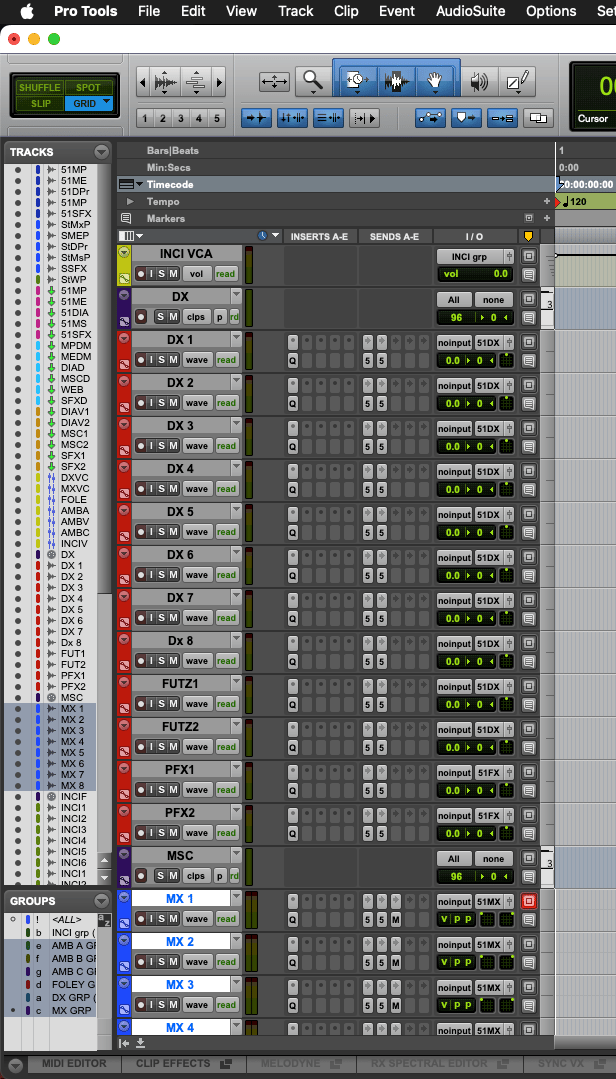Select the Selector waveform tool
This screenshot has height=1079, width=616.
[396, 81]
